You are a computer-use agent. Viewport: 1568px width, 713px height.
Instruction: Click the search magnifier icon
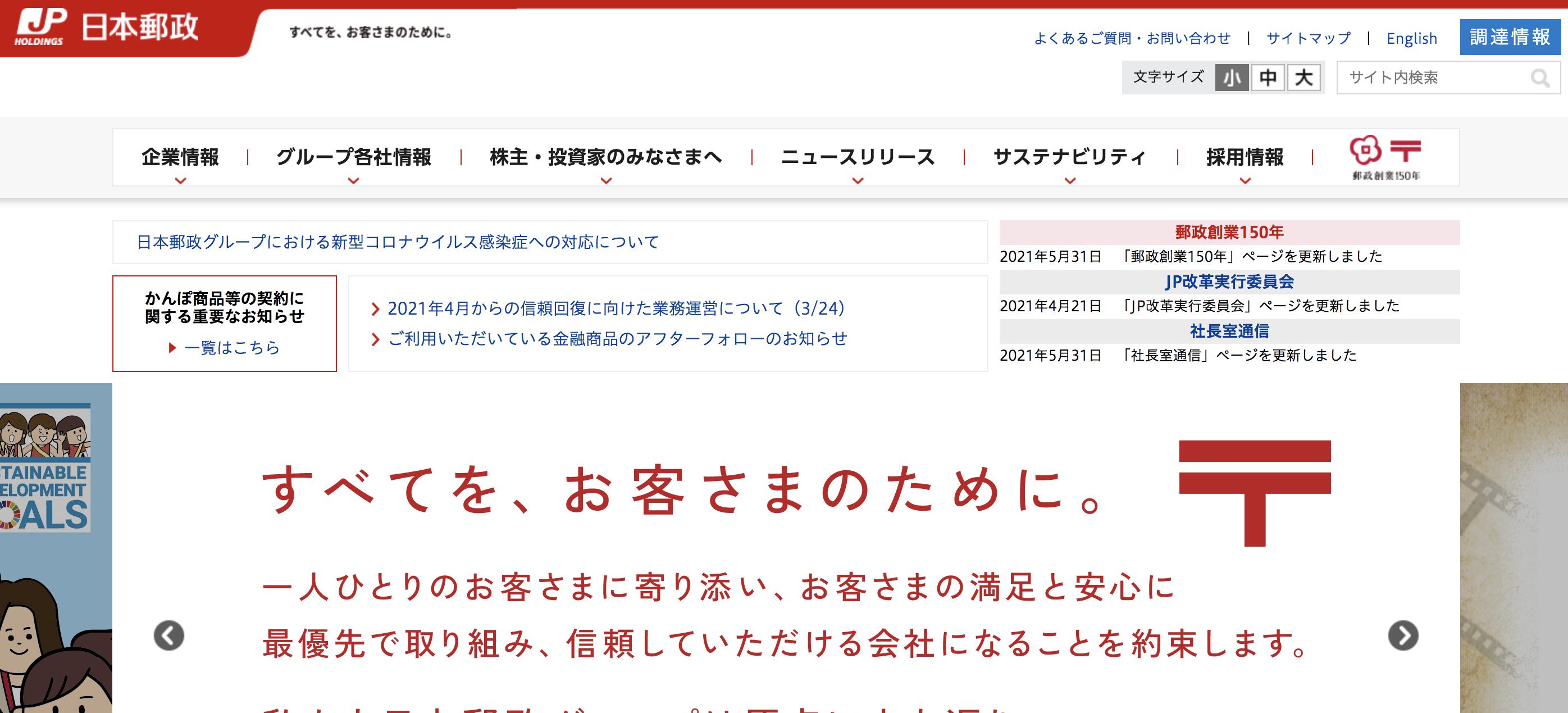point(1540,78)
